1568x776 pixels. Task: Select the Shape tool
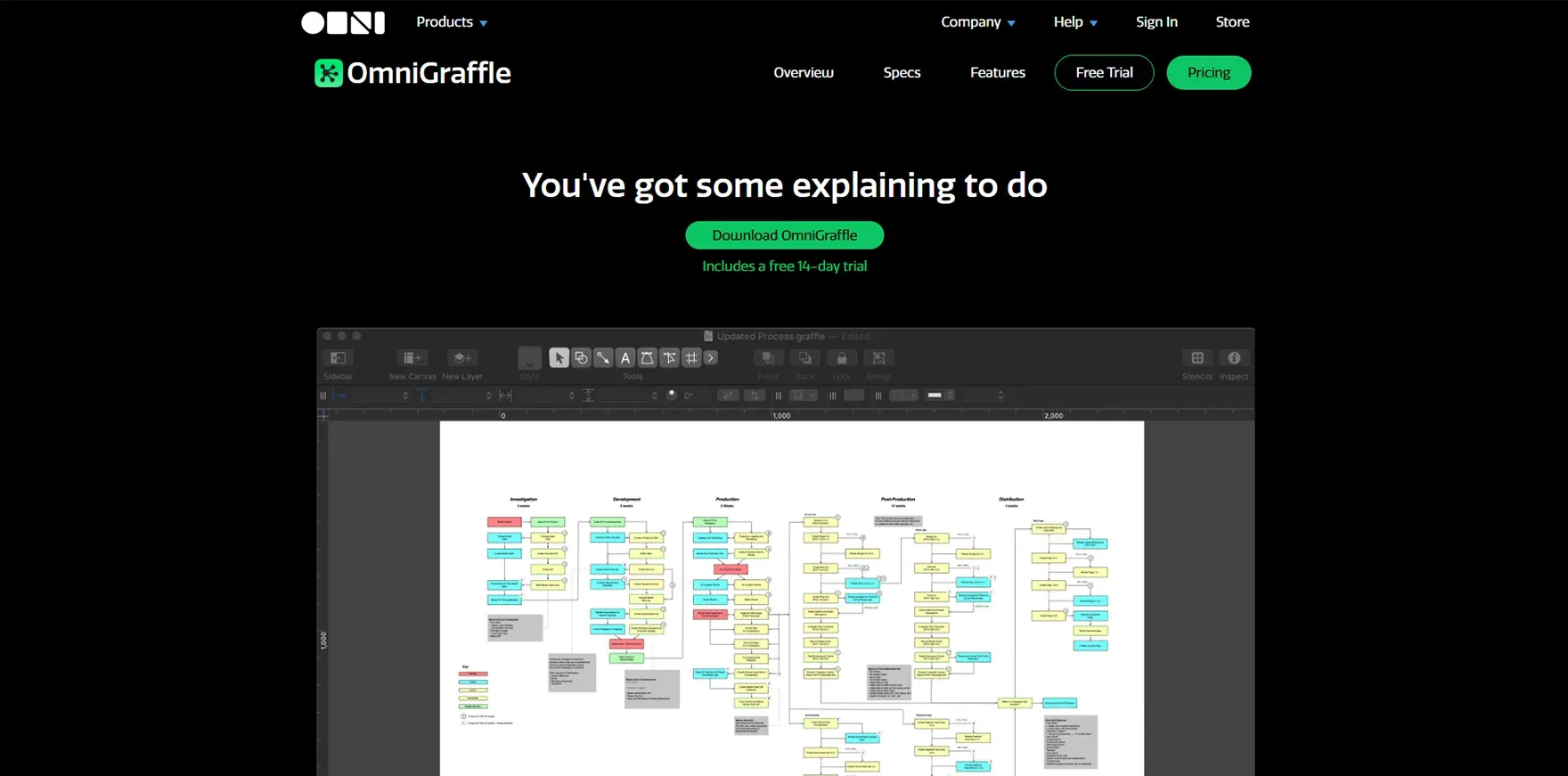pyautogui.click(x=581, y=358)
